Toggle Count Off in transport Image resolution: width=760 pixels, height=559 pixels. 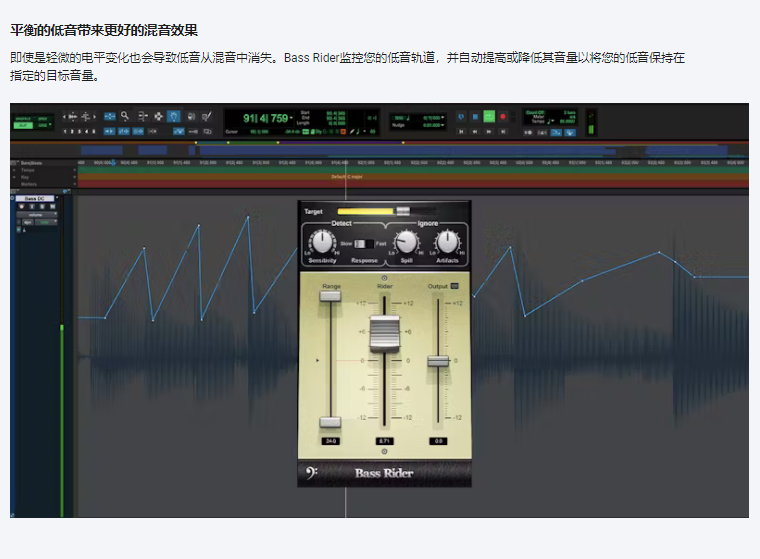535,112
